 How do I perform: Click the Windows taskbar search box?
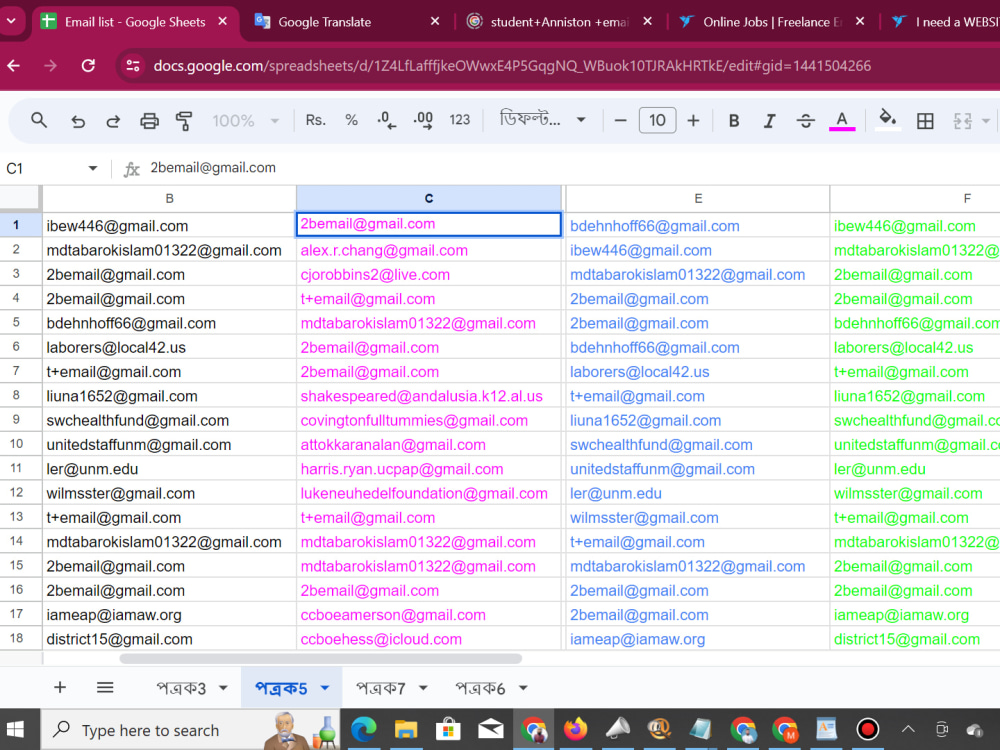click(191, 730)
